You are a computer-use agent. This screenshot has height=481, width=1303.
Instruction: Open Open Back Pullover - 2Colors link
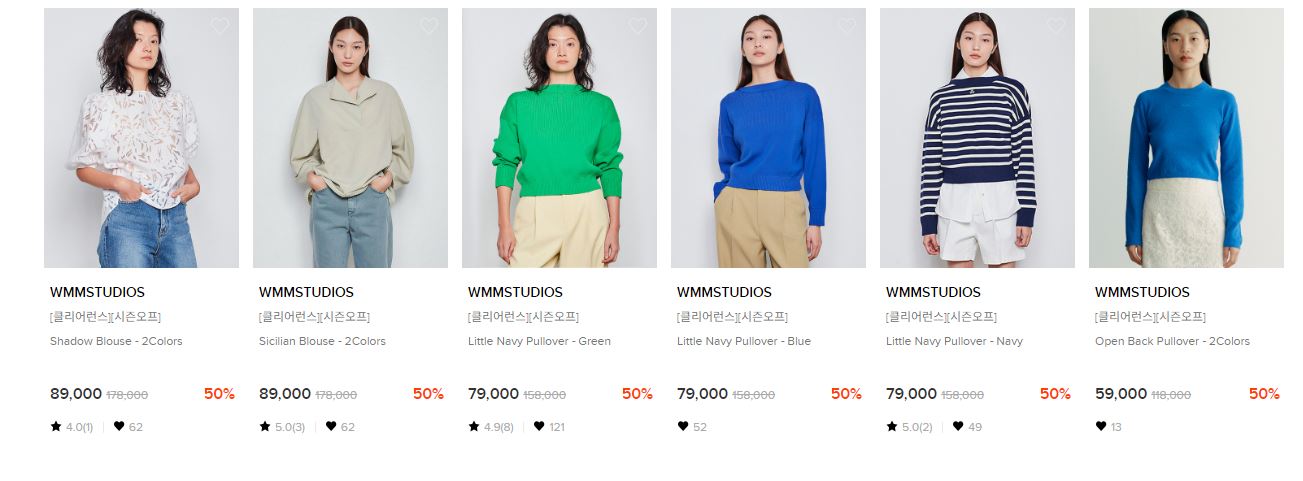click(1172, 341)
